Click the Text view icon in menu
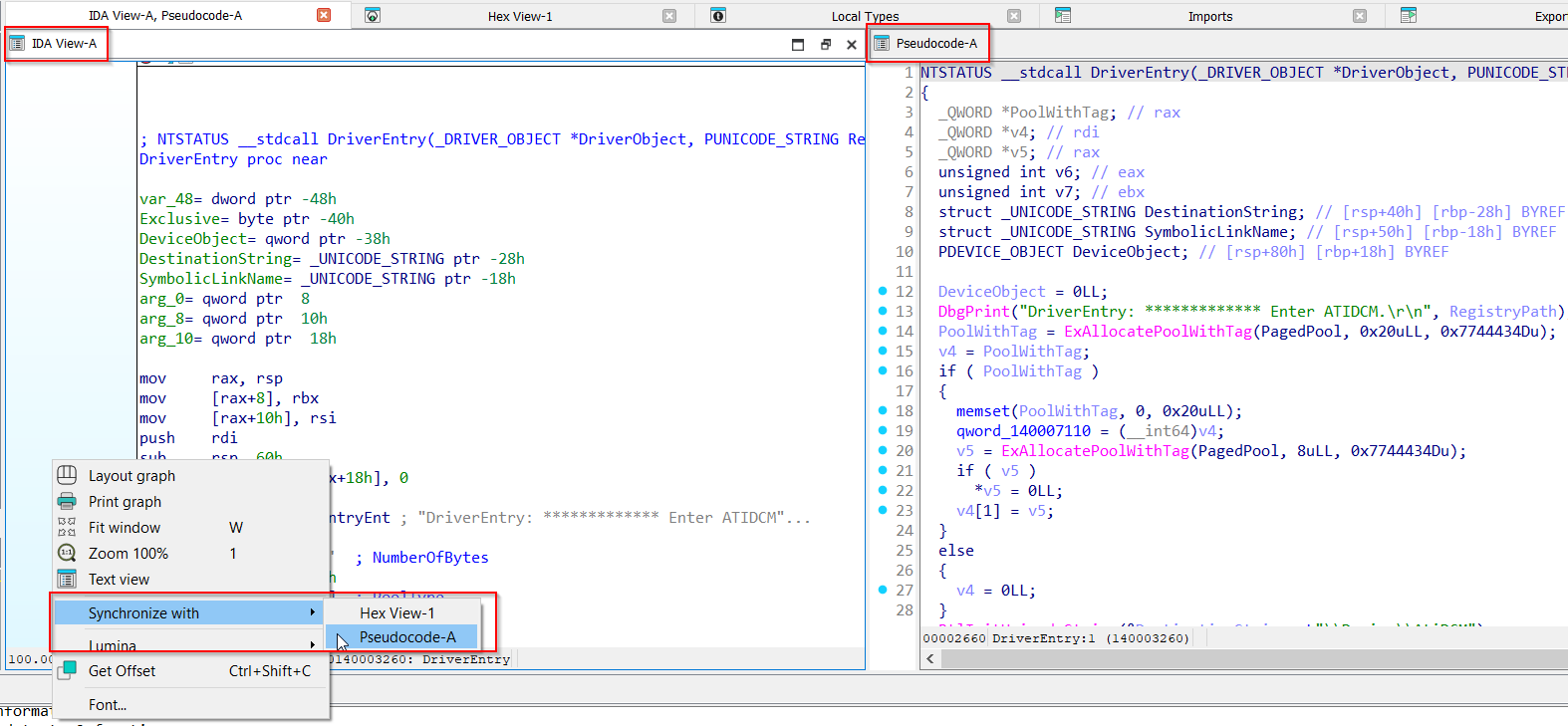1568x726 pixels. pos(67,579)
